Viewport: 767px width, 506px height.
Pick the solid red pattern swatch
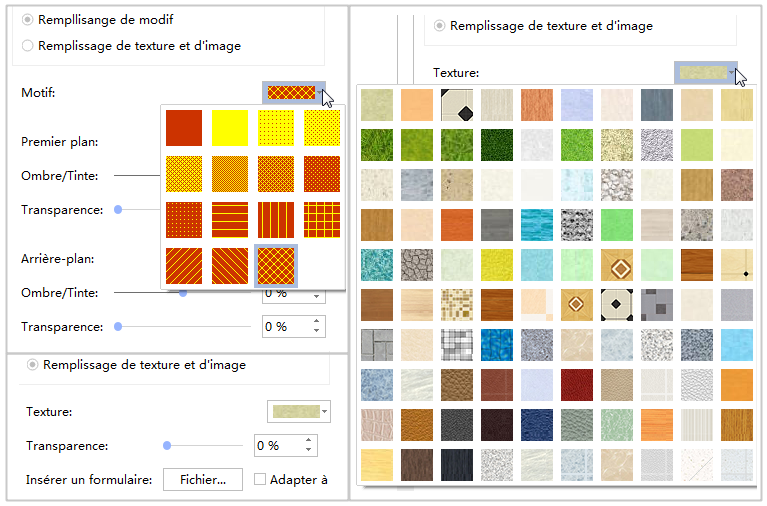pyautogui.click(x=184, y=127)
